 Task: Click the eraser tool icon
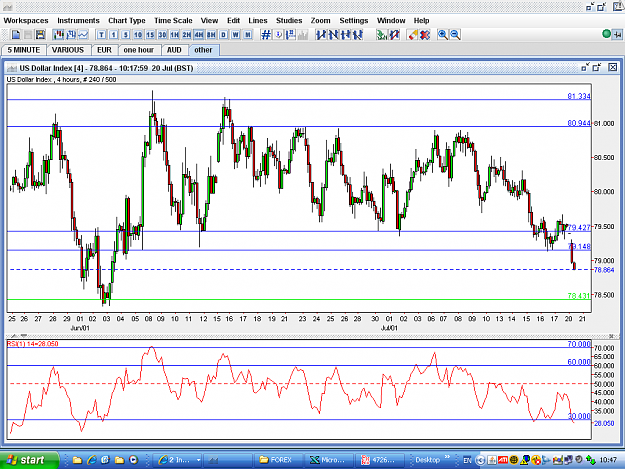(x=413, y=35)
